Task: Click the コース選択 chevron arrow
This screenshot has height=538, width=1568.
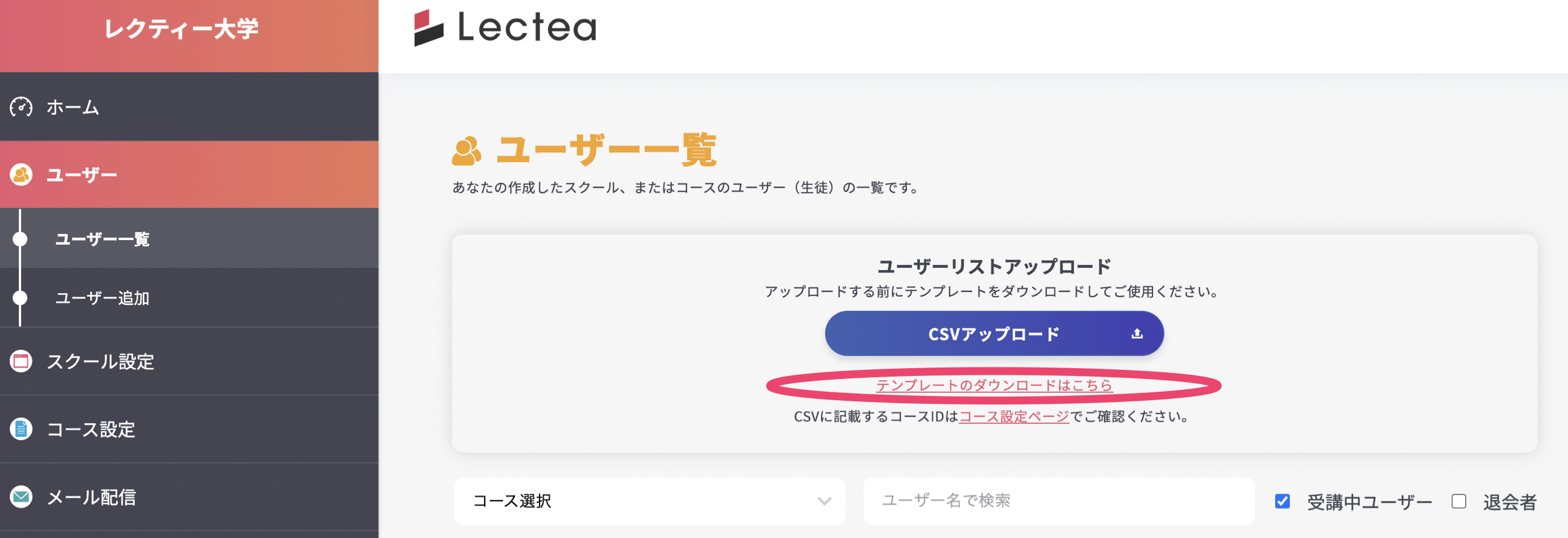Action: (824, 501)
